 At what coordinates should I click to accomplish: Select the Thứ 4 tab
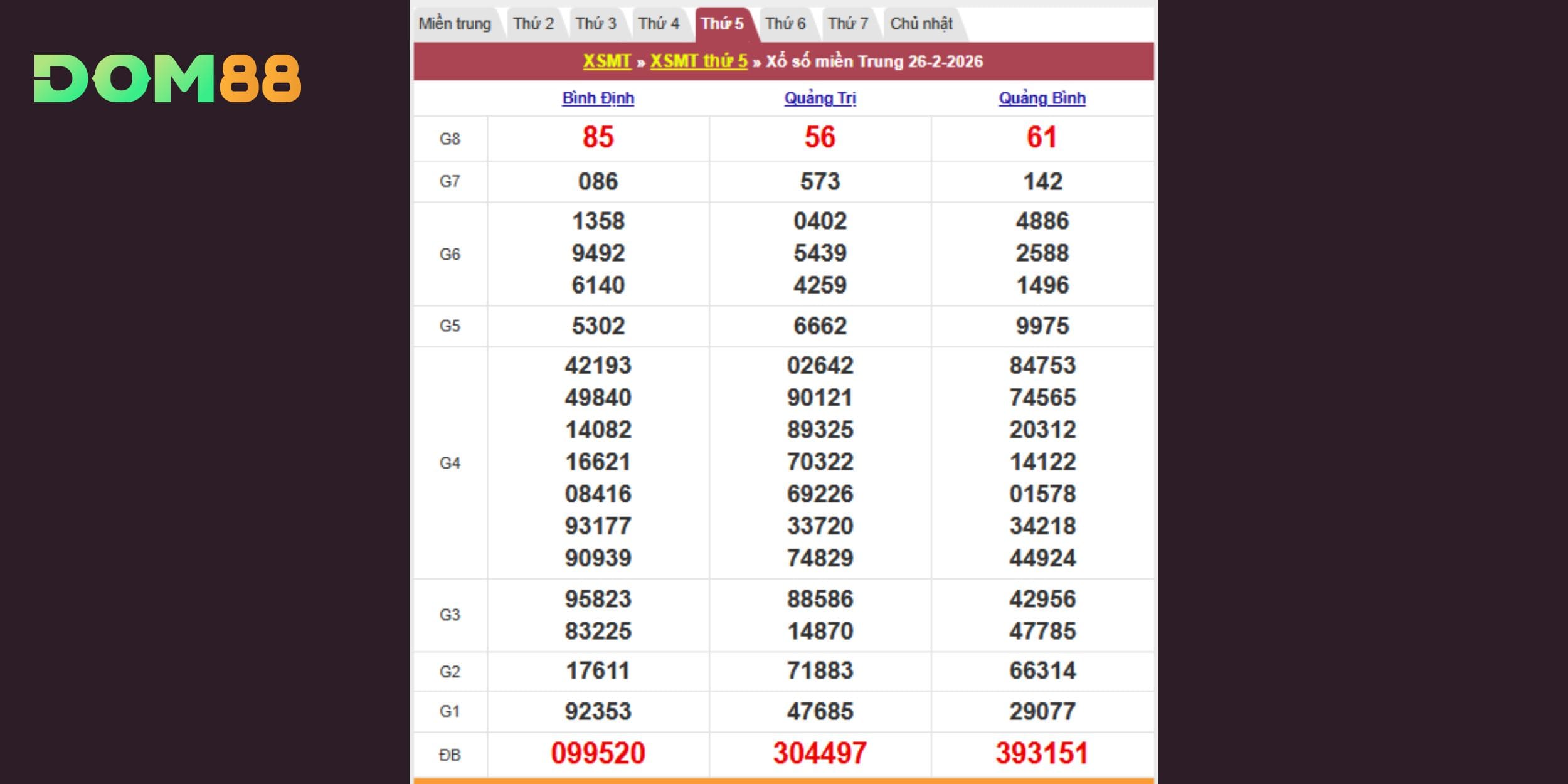point(659,24)
